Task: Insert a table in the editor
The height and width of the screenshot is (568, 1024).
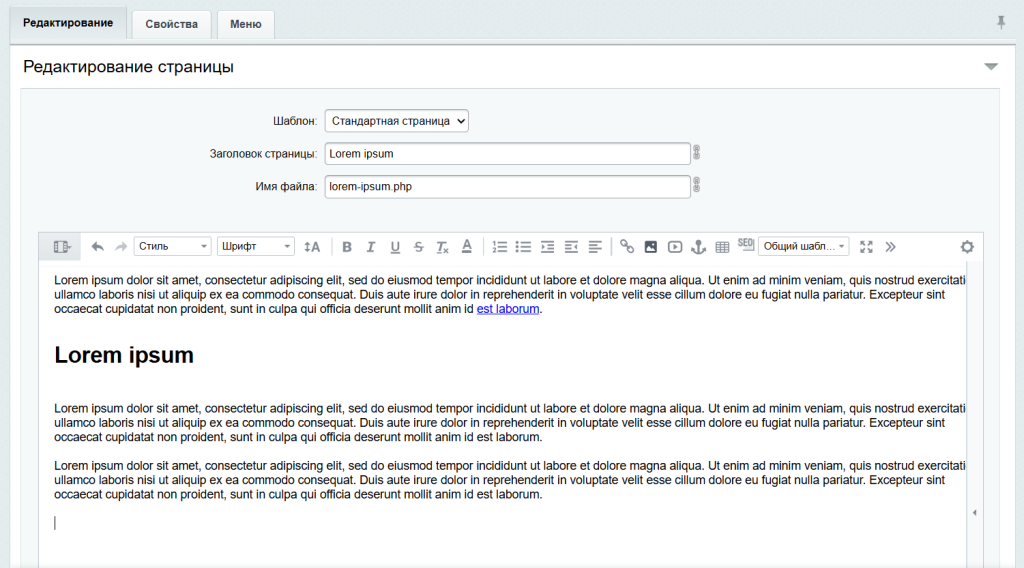Action: (722, 247)
